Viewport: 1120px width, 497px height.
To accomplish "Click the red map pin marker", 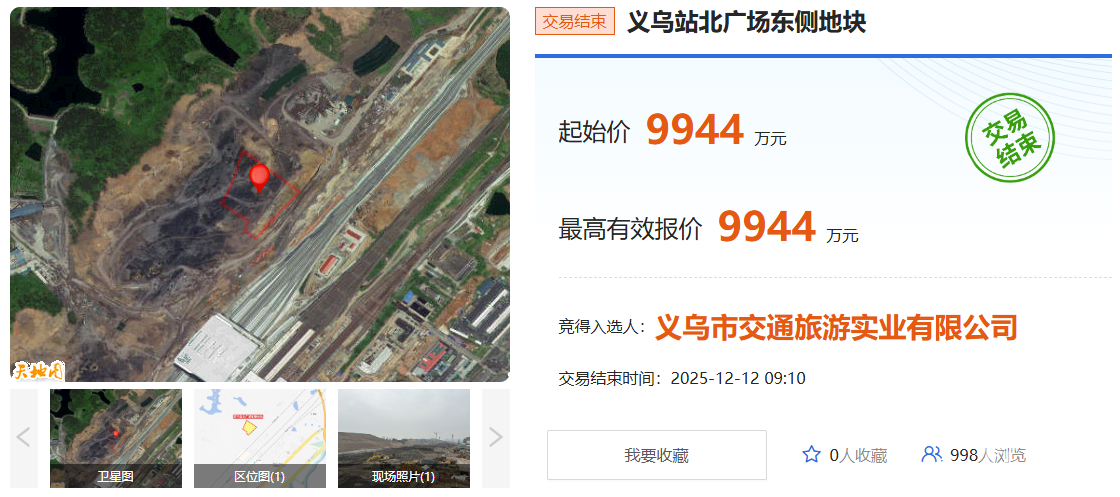I will click(x=259, y=178).
